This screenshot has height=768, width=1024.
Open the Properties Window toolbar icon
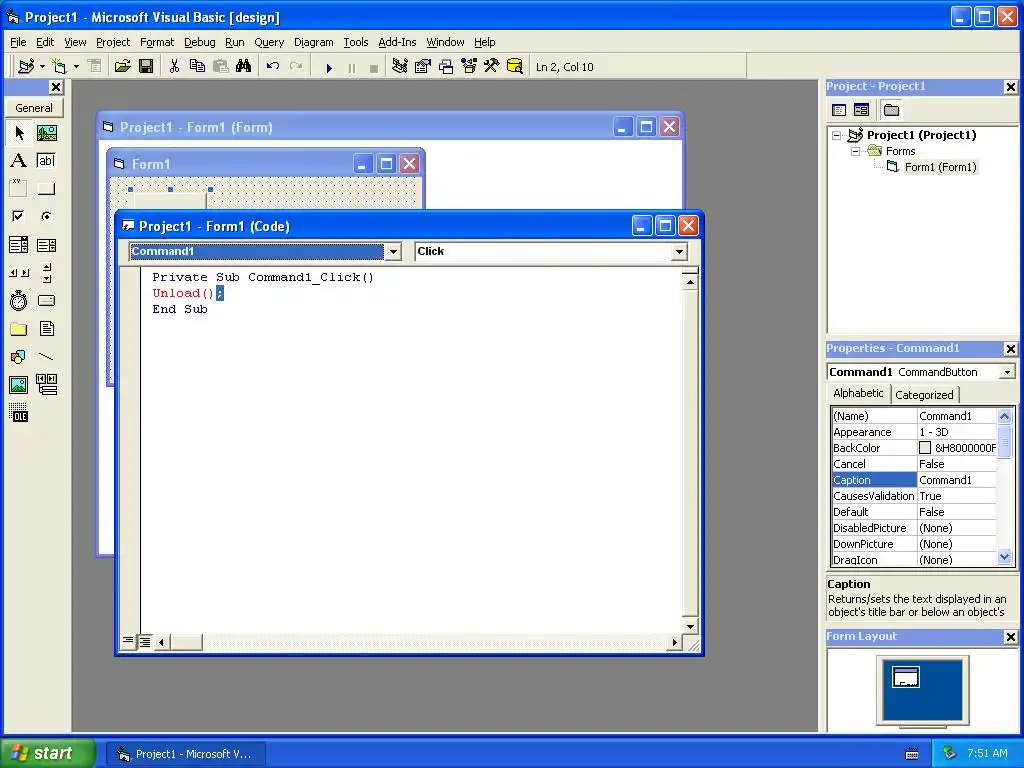(x=423, y=67)
